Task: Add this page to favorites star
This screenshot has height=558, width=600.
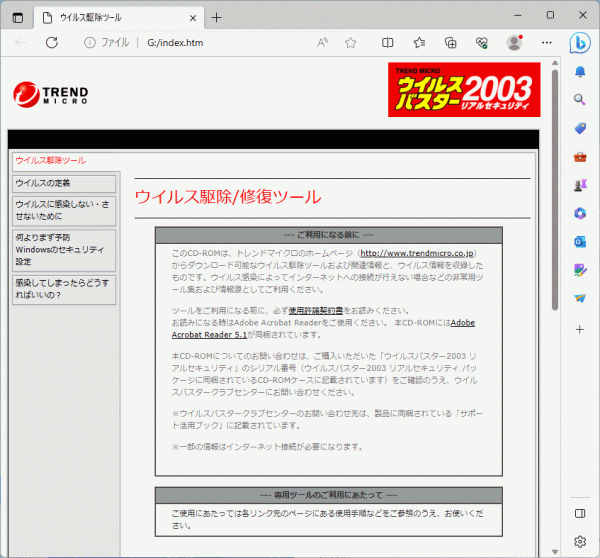Action: coord(351,42)
